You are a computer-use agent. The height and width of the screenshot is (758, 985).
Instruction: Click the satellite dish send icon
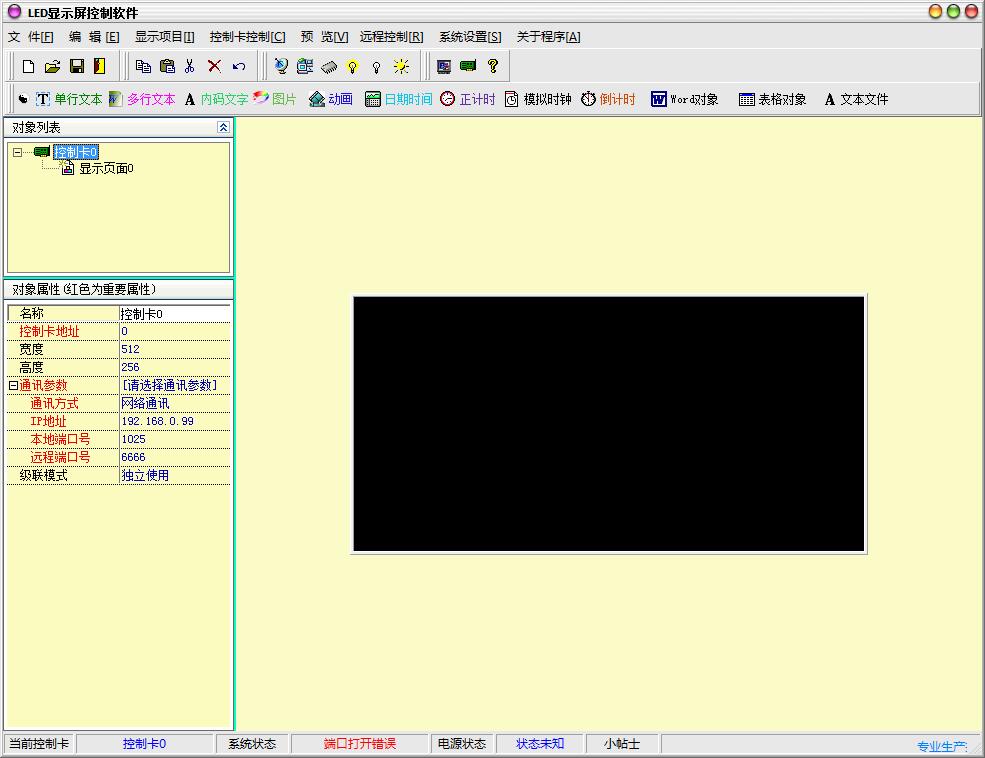pyautogui.click(x=281, y=66)
